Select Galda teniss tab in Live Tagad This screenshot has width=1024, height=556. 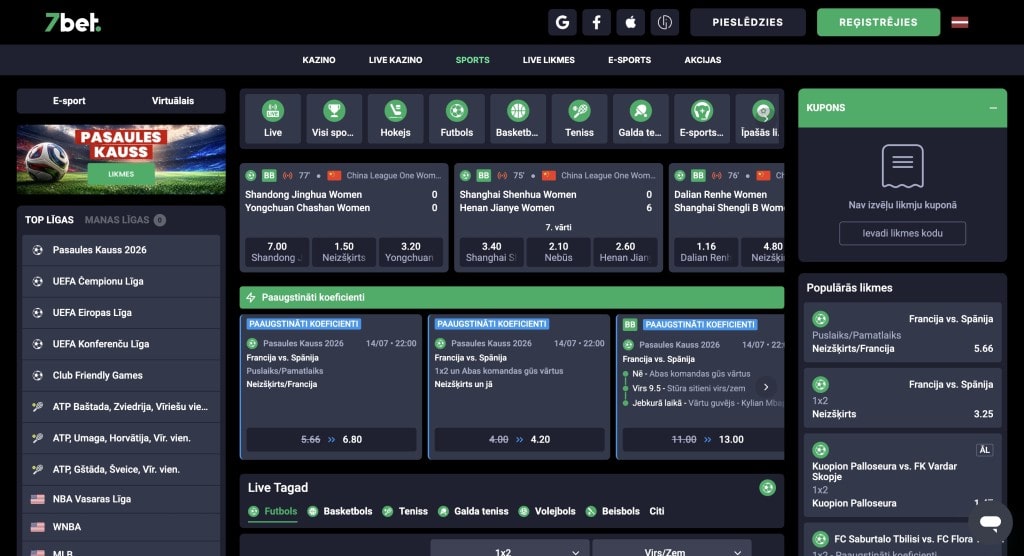coord(473,512)
